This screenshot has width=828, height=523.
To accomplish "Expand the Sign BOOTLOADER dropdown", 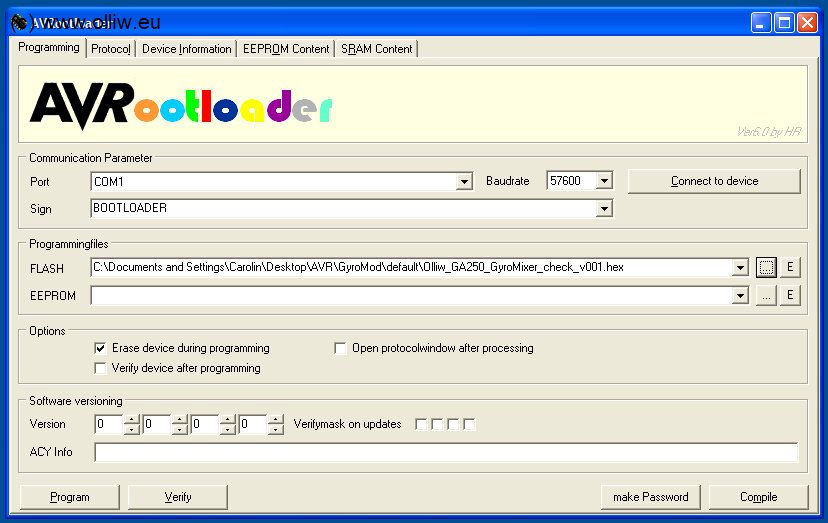I will [x=603, y=209].
